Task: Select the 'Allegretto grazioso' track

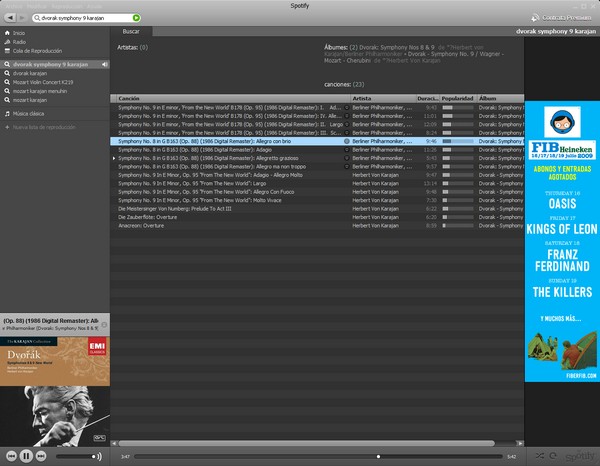Action: (317, 158)
